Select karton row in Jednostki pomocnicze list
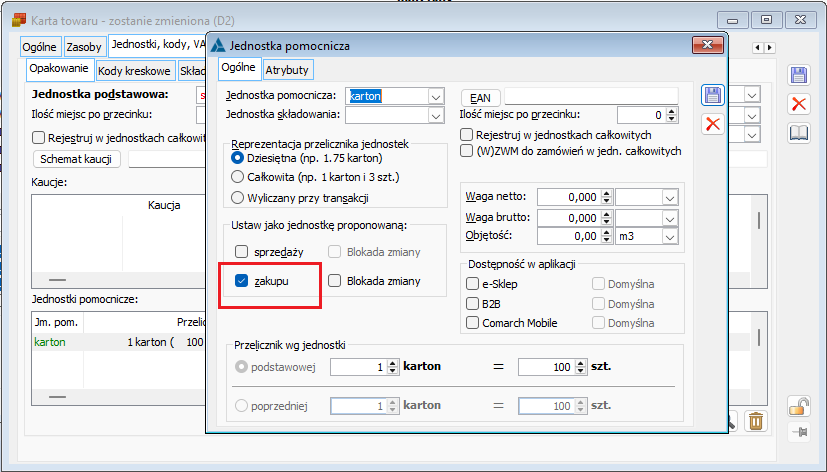This screenshot has width=827, height=472. 120,342
